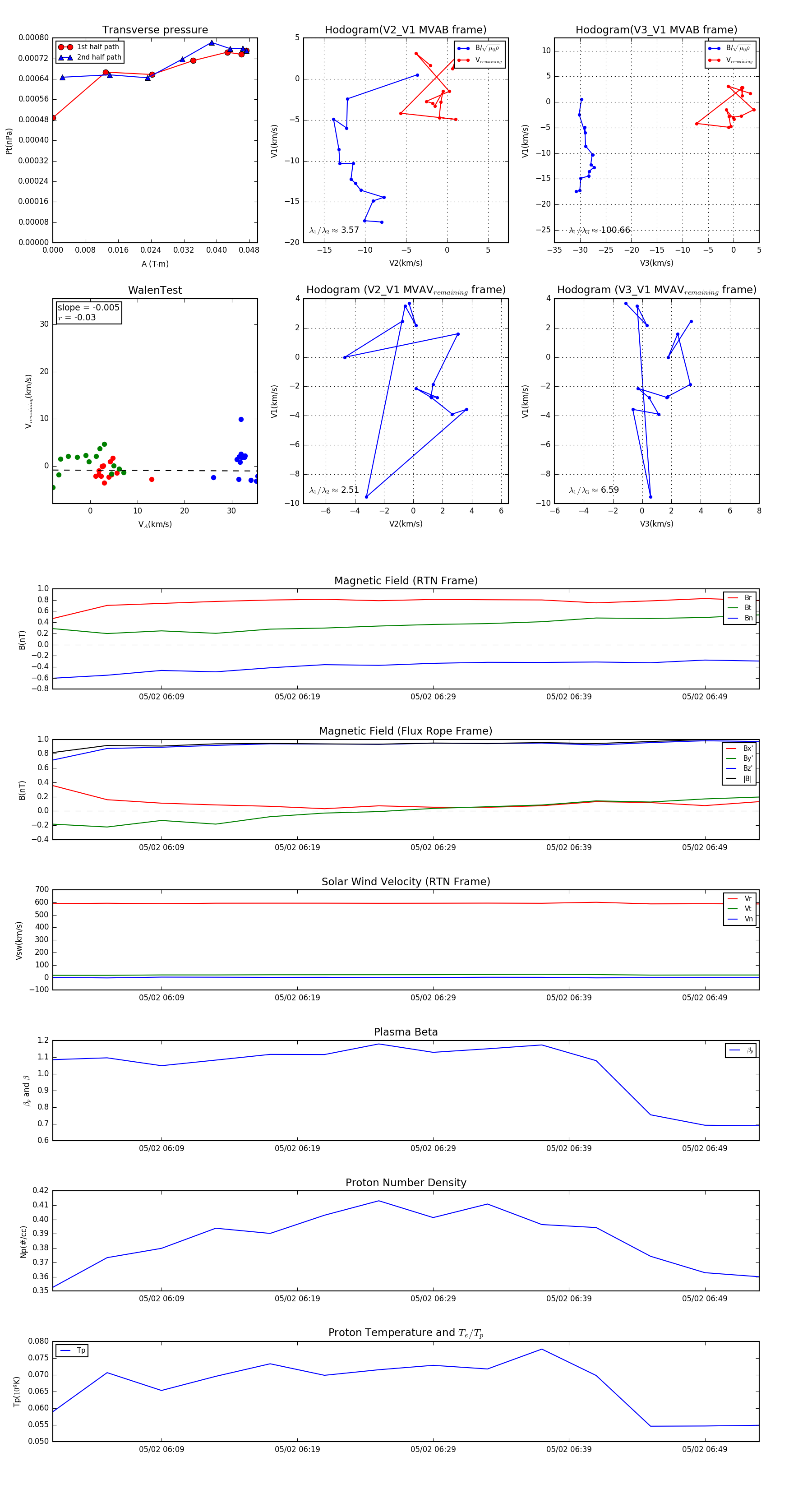Image resolution: width=812 pixels, height=1489 pixels.
Task: Click the "Proton Number Density" title
Action: point(406,1183)
